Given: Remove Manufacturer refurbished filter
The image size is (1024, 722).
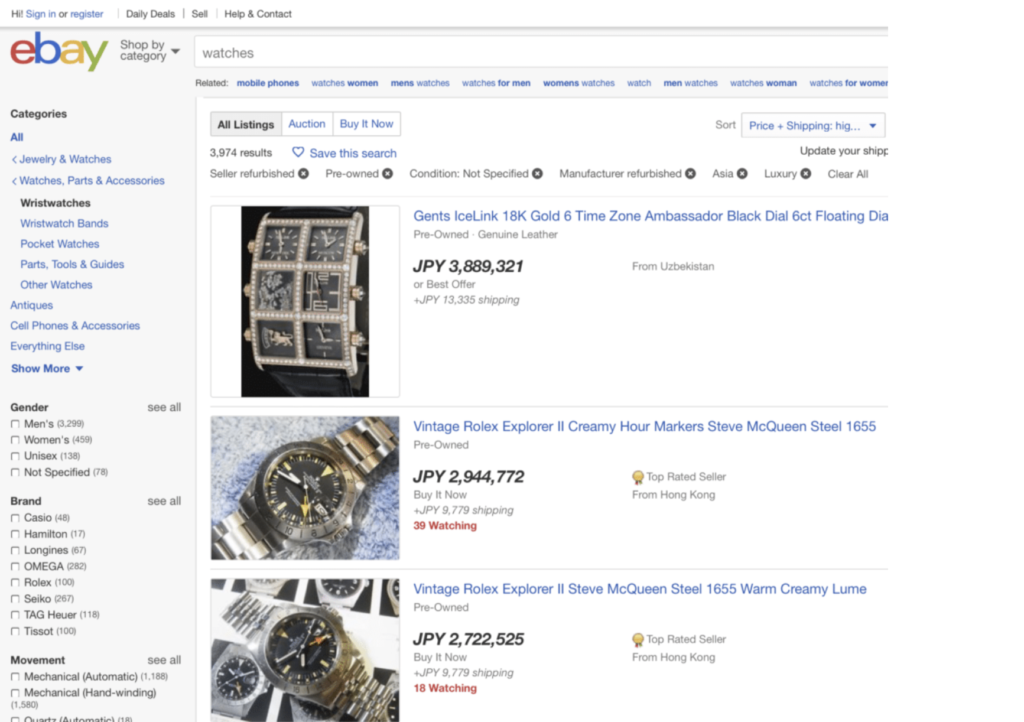Looking at the screenshot, I should 690,174.
